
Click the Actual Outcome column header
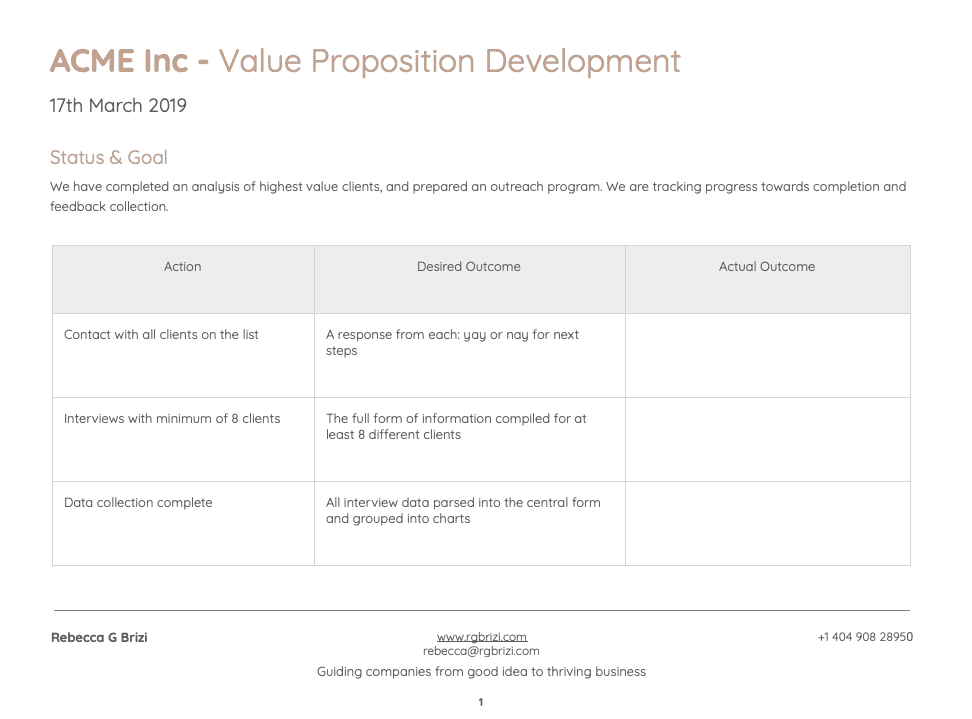(767, 280)
